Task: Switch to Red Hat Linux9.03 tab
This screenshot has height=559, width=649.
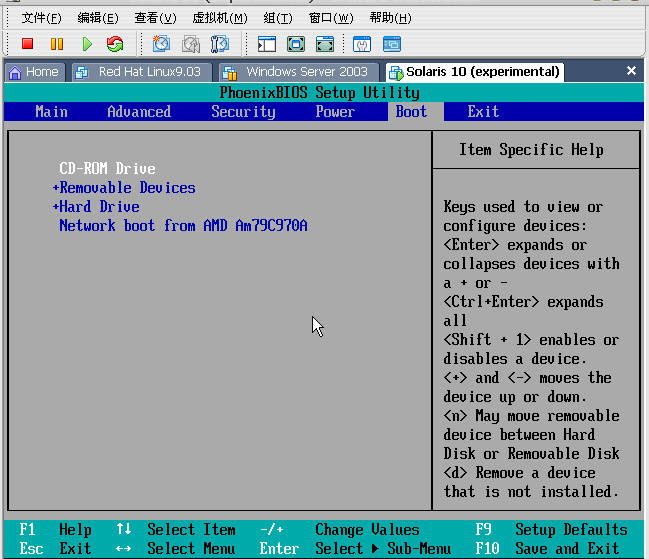Action: pos(142,72)
